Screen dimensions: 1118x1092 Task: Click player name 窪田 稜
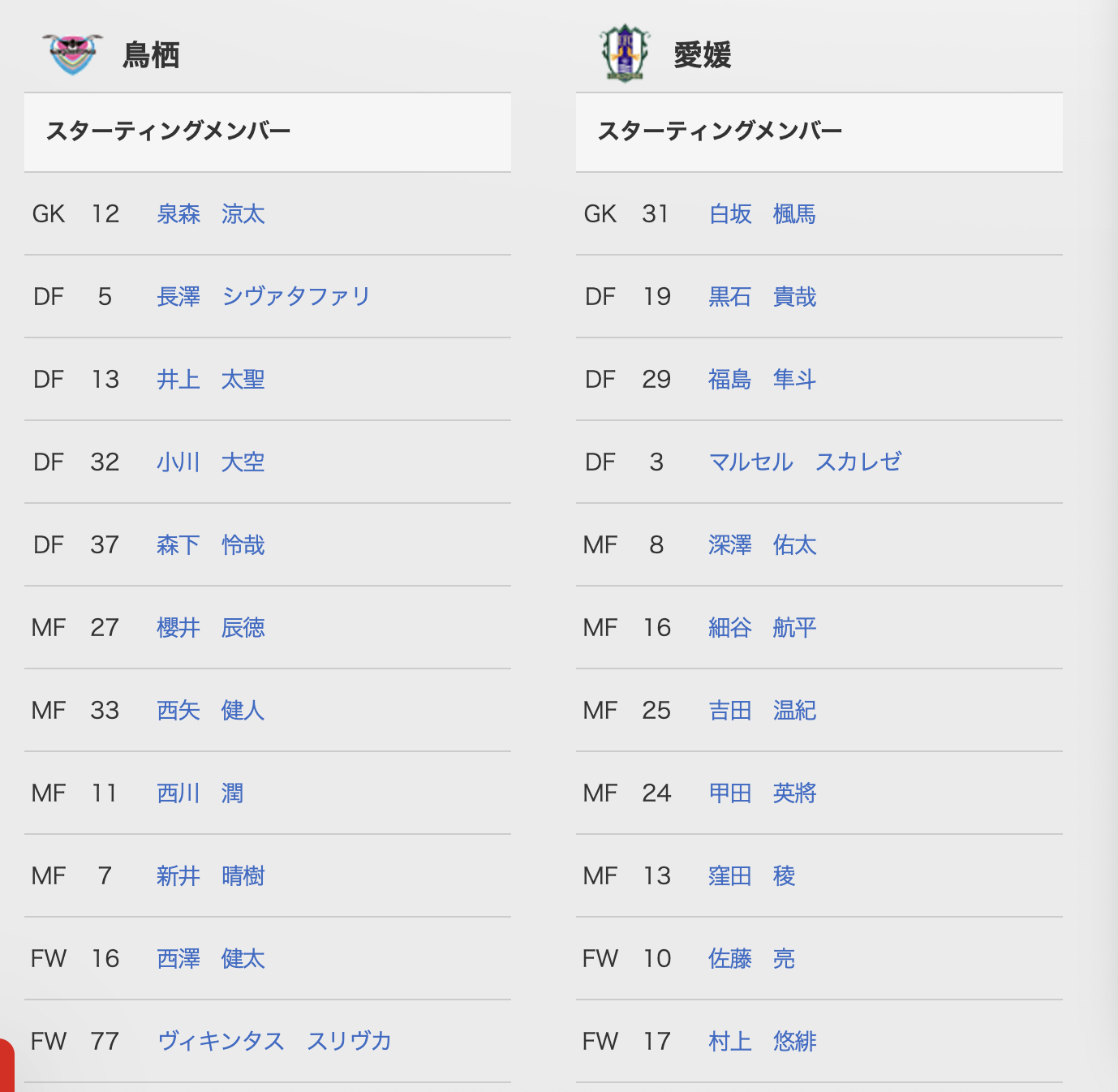point(752,876)
